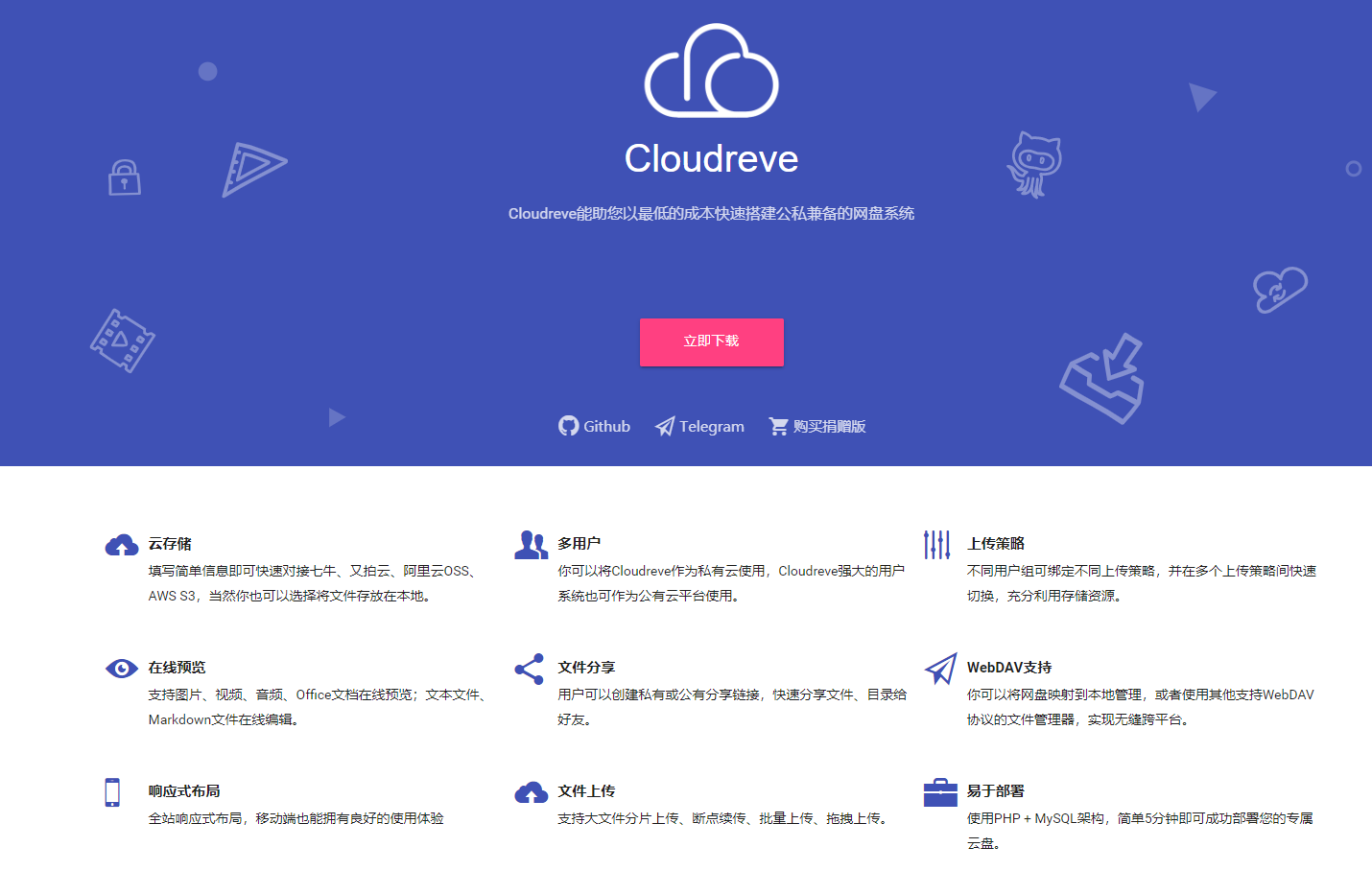Image resolution: width=1372 pixels, height=871 pixels.
Task: Click the description starting 使用PHP + MySQL架构
Action: tap(1140, 831)
